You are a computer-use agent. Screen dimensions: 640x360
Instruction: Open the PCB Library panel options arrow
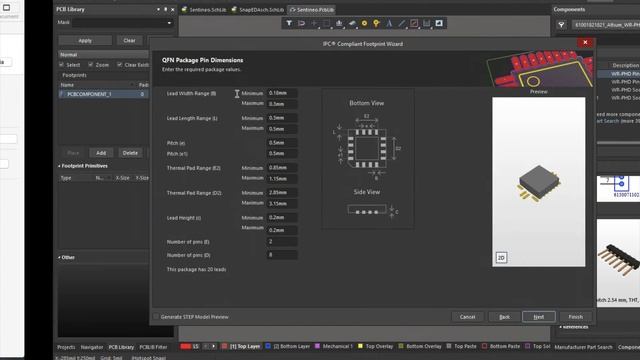pyautogui.click(x=158, y=9)
